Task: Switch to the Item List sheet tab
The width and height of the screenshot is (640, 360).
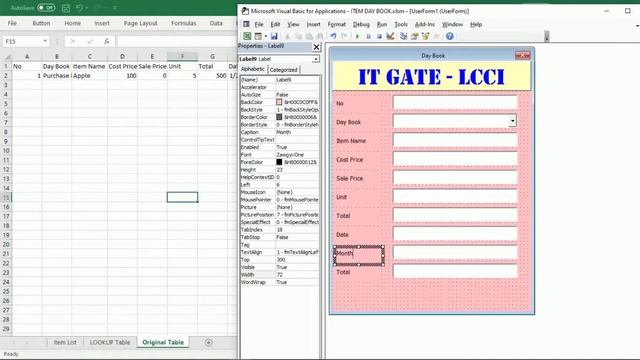Action: (65, 342)
